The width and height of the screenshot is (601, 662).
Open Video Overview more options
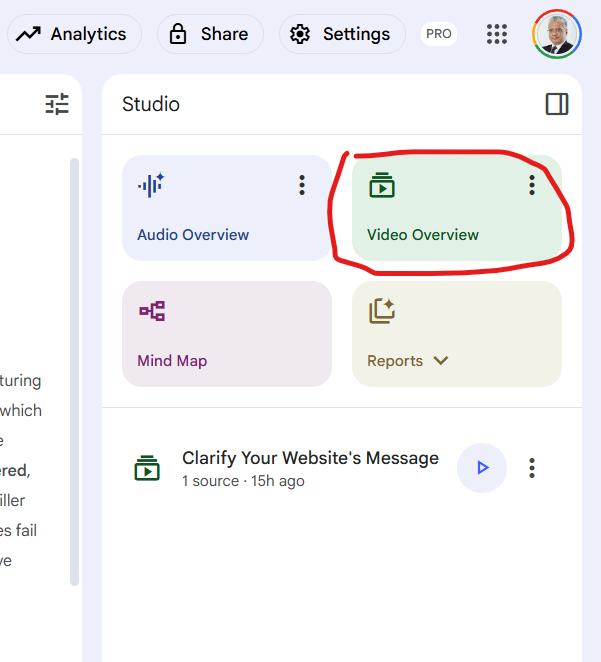click(x=532, y=185)
